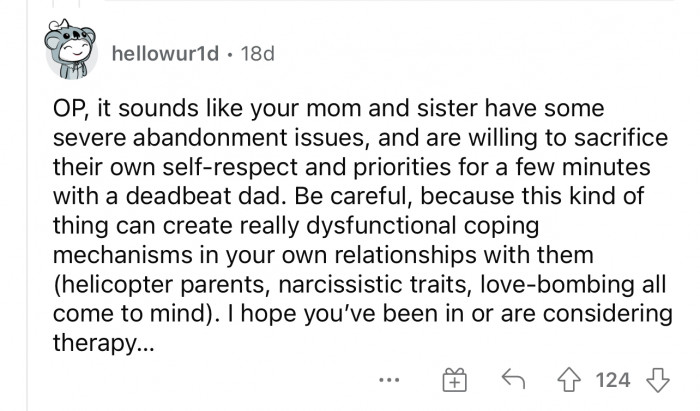Downvote hellowur1d's comment
The width and height of the screenshot is (700, 411).
655,380
